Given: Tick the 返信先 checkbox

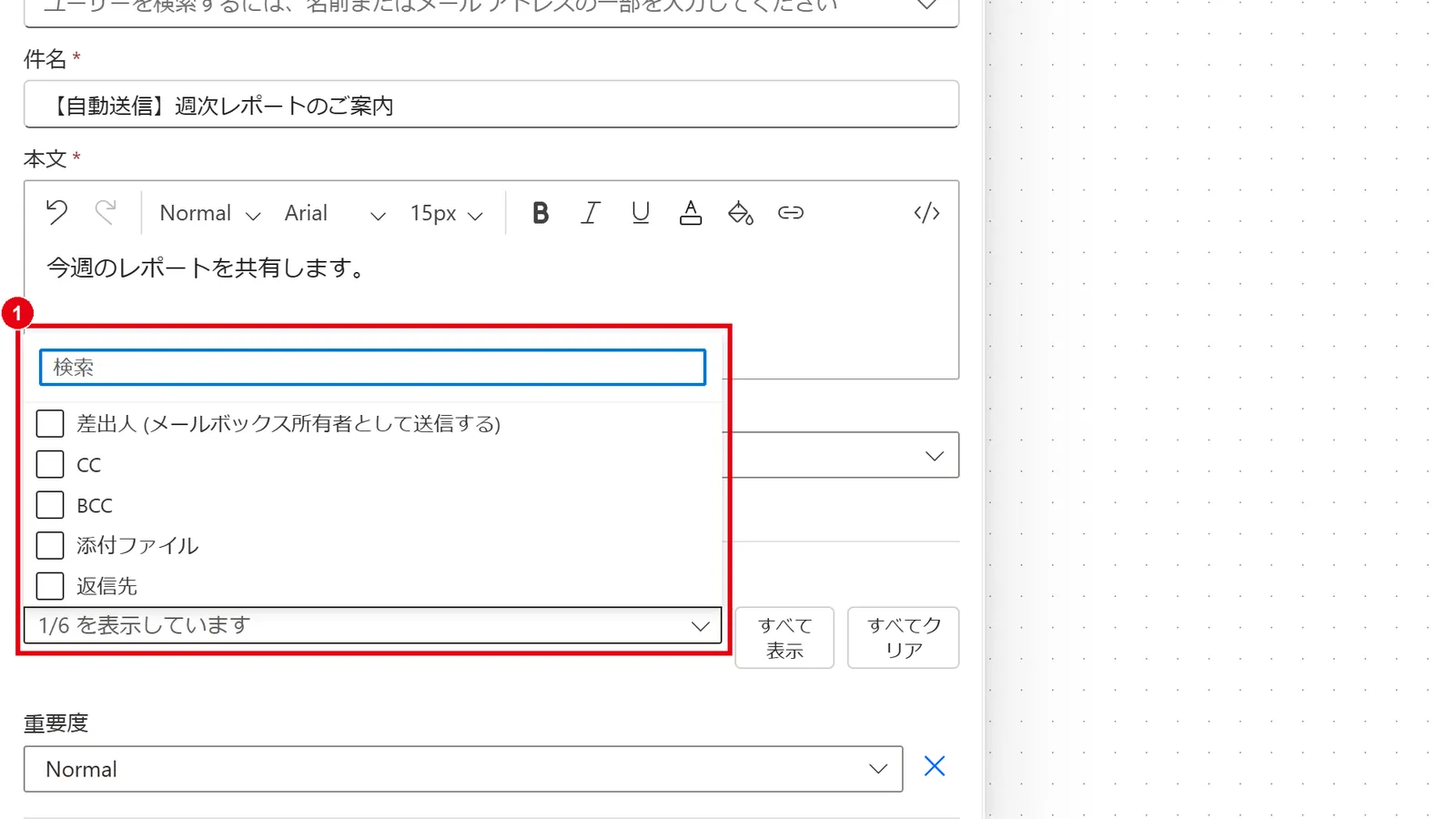Looking at the screenshot, I should tap(50, 586).
